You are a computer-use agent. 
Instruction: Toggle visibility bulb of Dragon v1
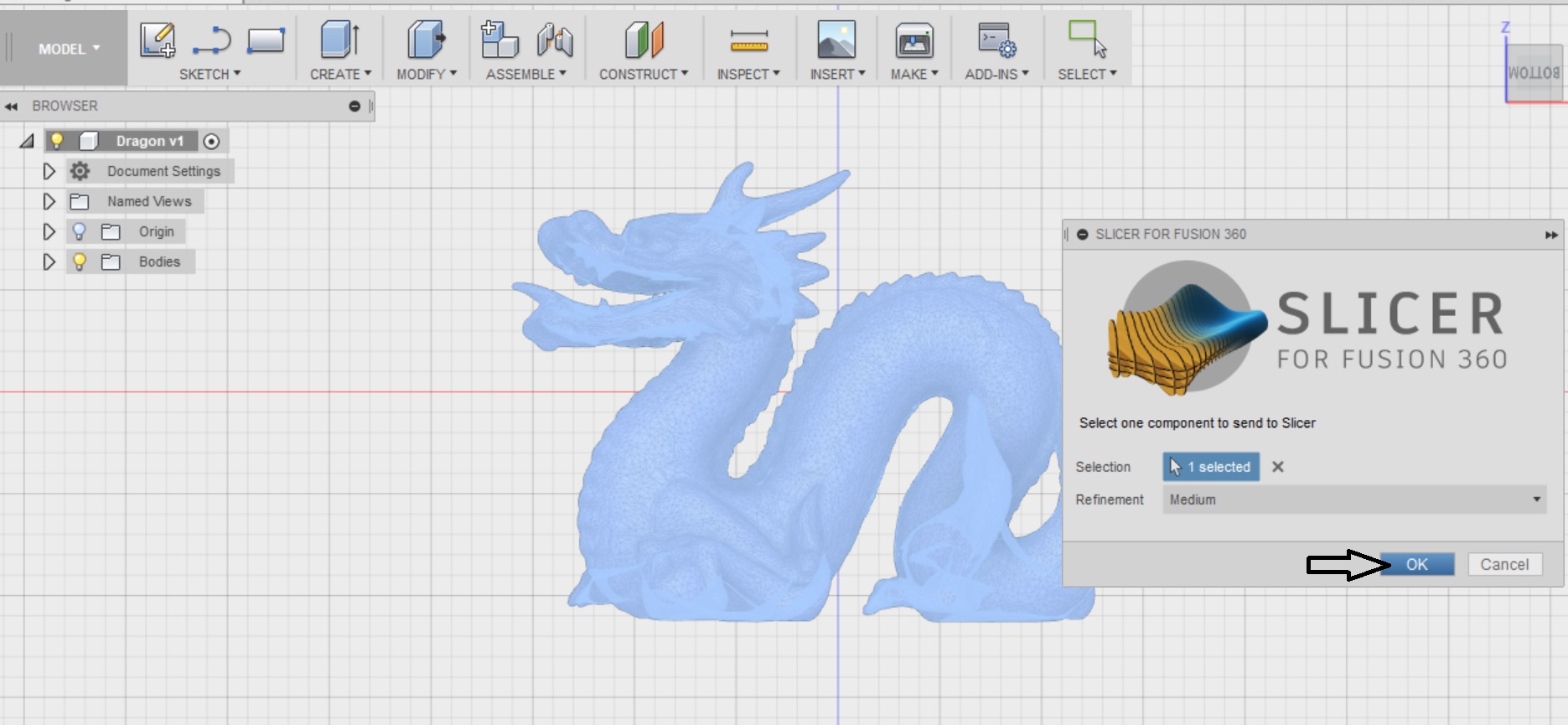57,141
